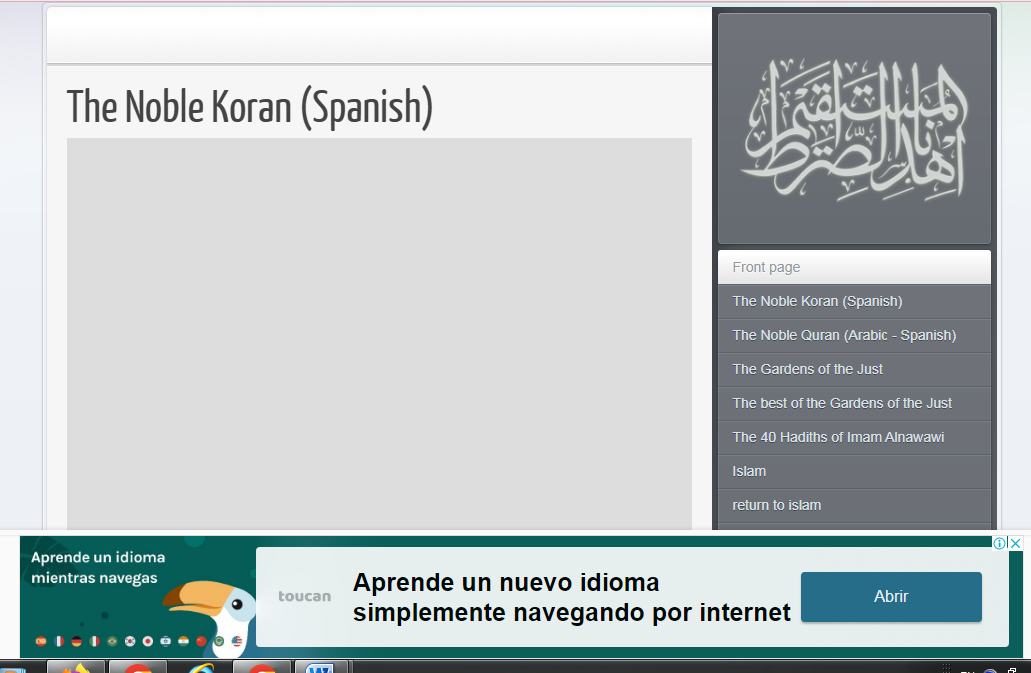
Task: Close the Toucan advertisement banner
Action: click(1015, 543)
